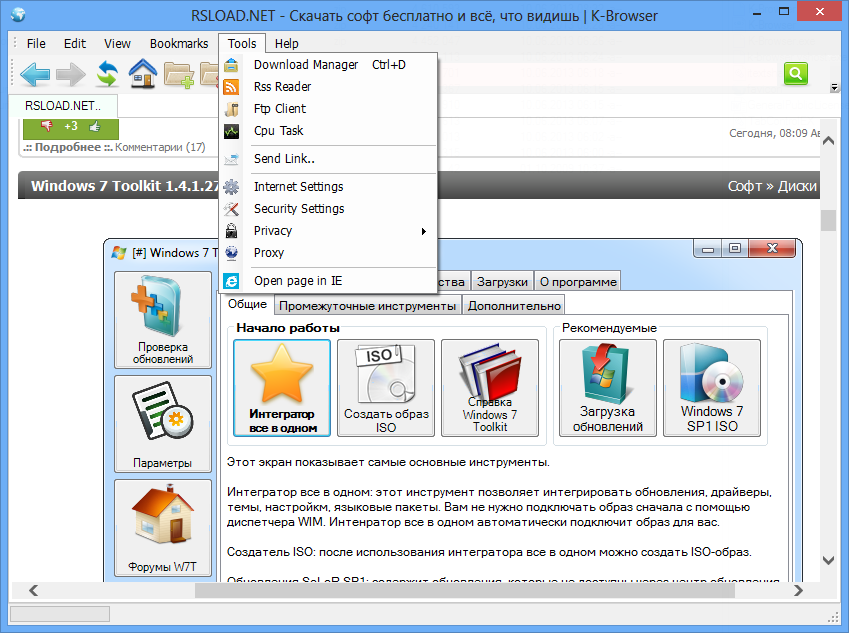Screen dimensions: 849x633
Task: Switch to Загрузки tab
Action: point(502,282)
